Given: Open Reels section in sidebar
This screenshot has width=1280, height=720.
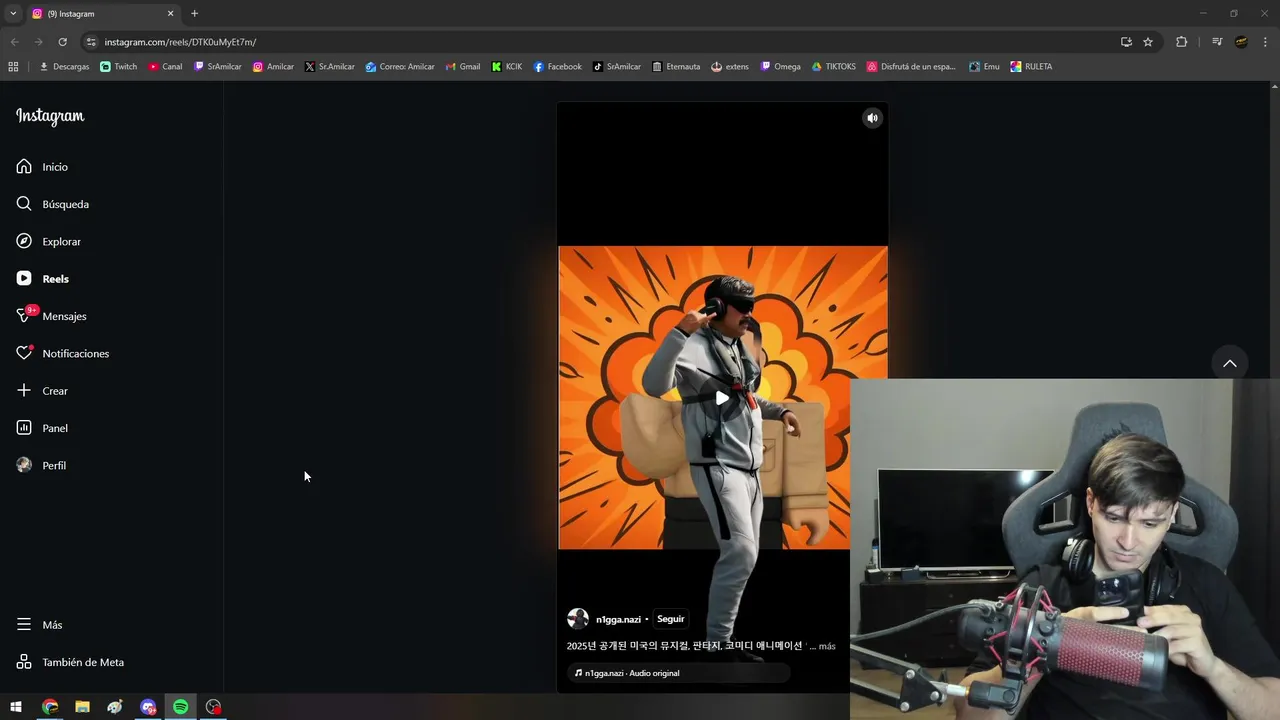Looking at the screenshot, I should (x=42, y=279).
